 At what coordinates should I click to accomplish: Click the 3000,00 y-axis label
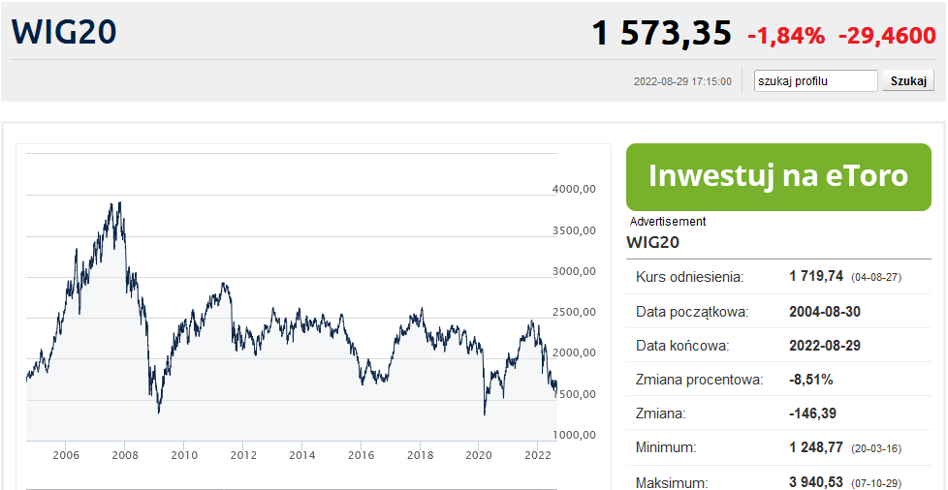(574, 271)
